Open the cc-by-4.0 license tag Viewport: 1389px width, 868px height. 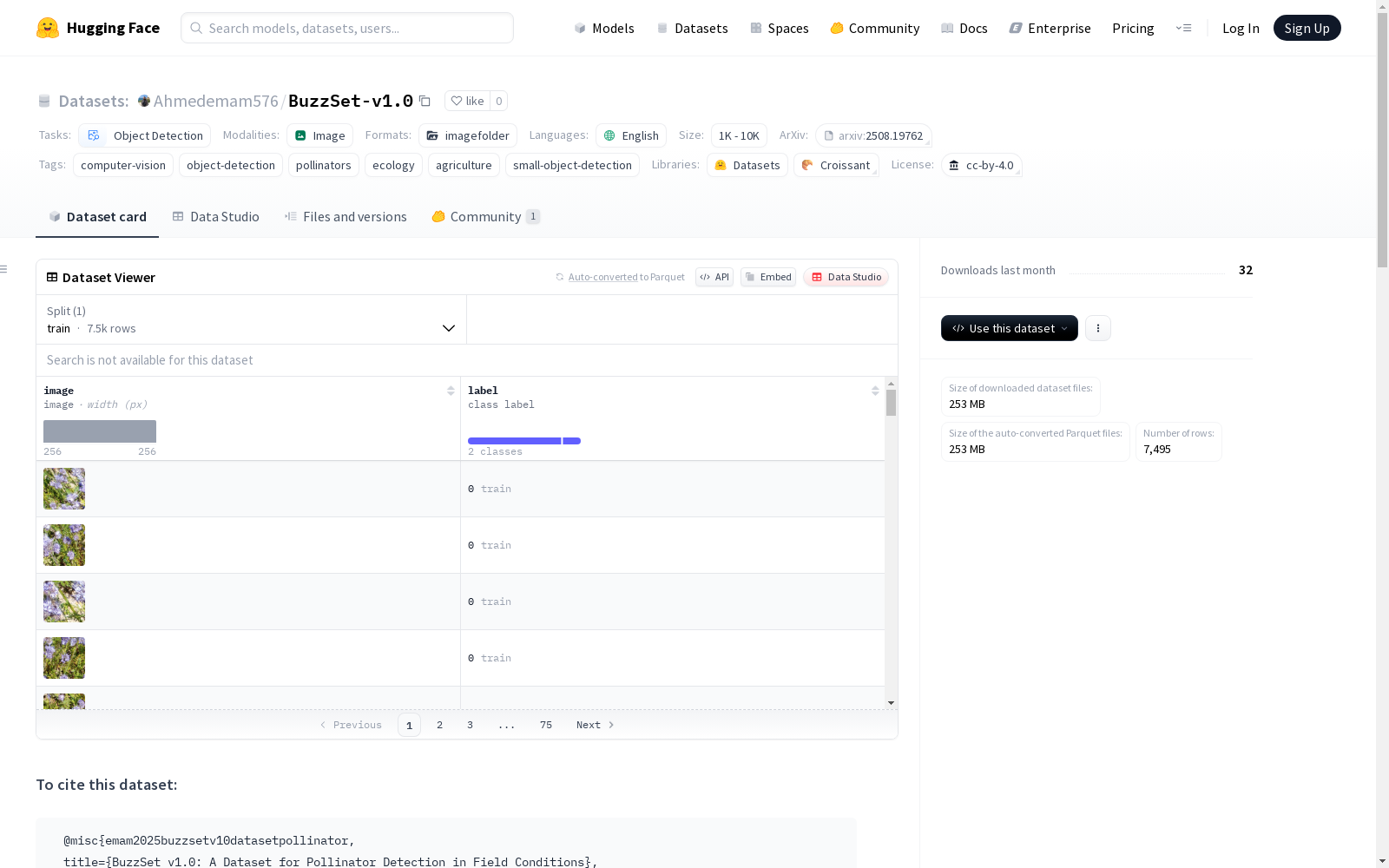click(981, 165)
